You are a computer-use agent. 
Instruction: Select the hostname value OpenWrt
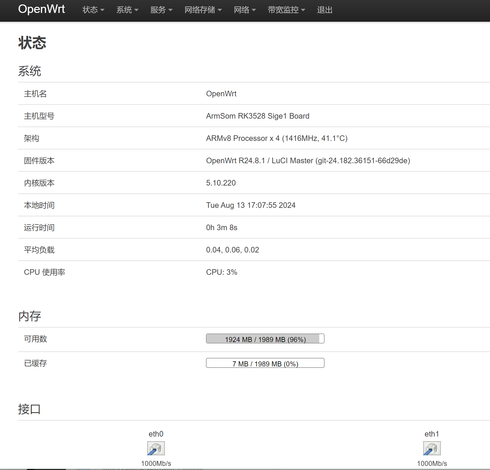click(x=221, y=94)
